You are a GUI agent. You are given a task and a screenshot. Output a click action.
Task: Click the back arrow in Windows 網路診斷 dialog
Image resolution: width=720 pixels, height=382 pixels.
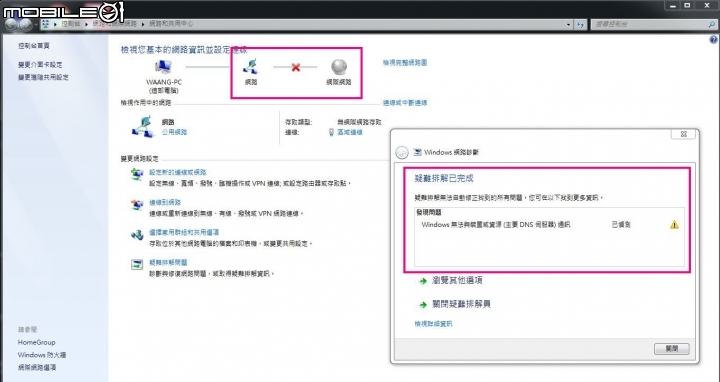click(402, 152)
